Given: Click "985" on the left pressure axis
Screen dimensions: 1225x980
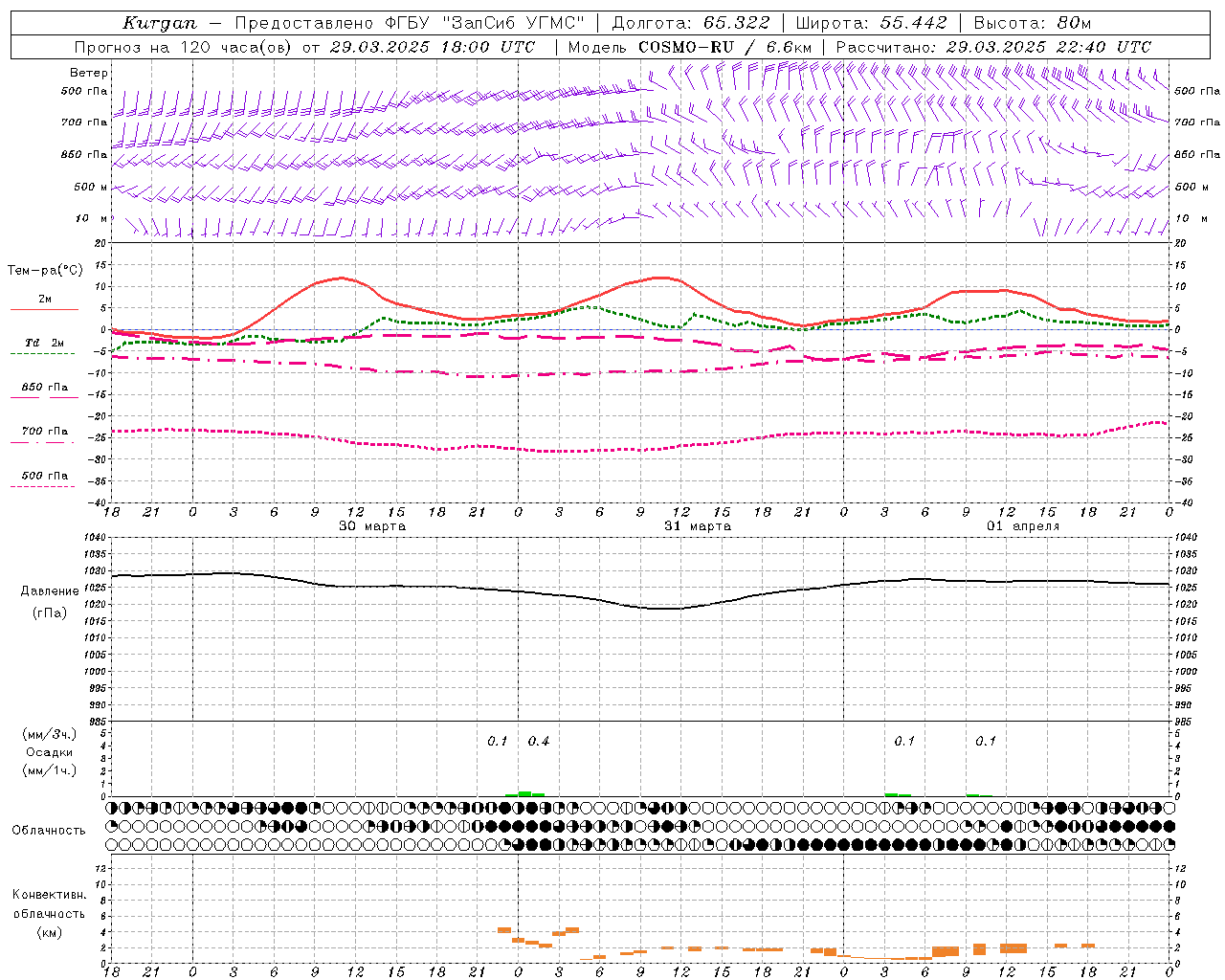Looking at the screenshot, I should click(x=98, y=722).
